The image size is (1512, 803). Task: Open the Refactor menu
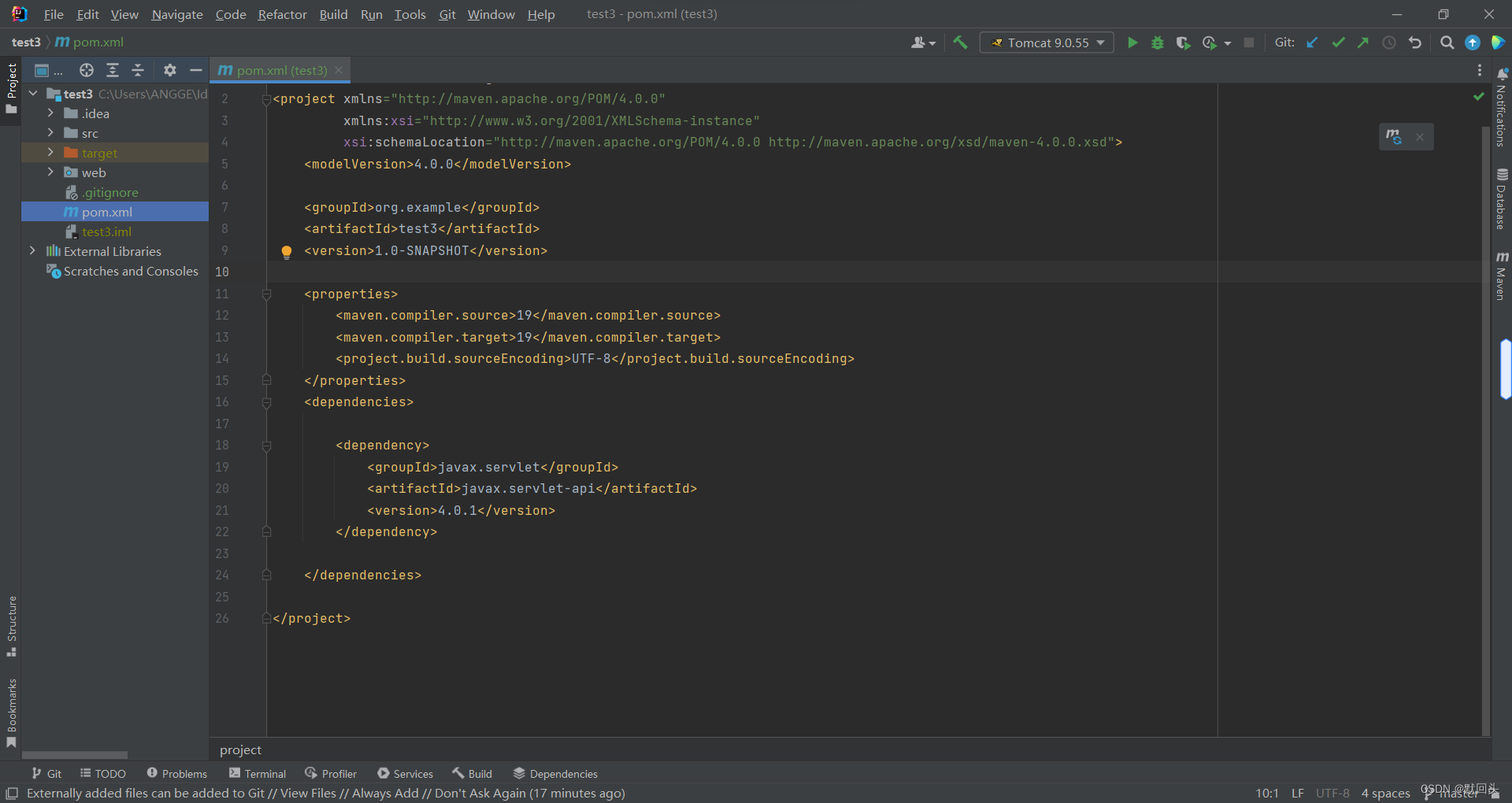coord(281,14)
